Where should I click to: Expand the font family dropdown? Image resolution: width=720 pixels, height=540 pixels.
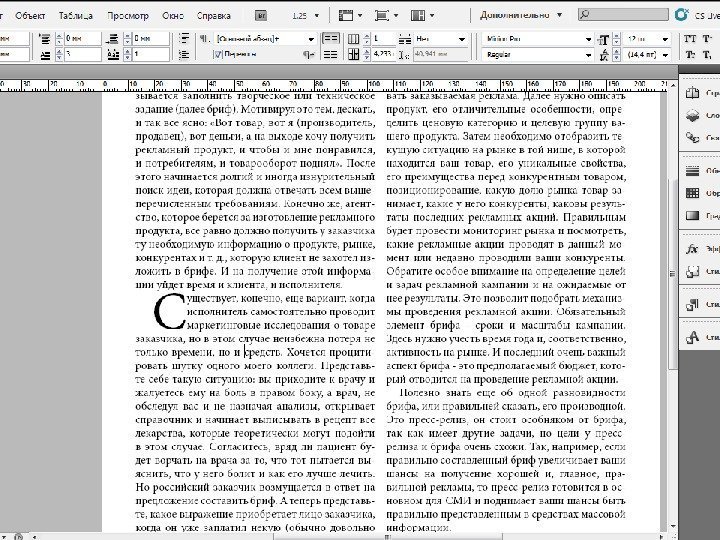588,39
